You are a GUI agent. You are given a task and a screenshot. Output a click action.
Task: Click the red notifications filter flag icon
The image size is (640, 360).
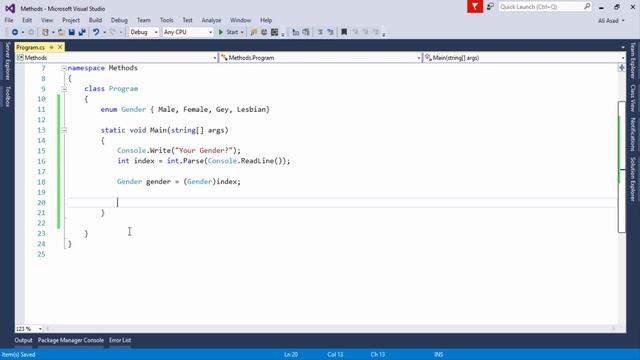coord(475,7)
